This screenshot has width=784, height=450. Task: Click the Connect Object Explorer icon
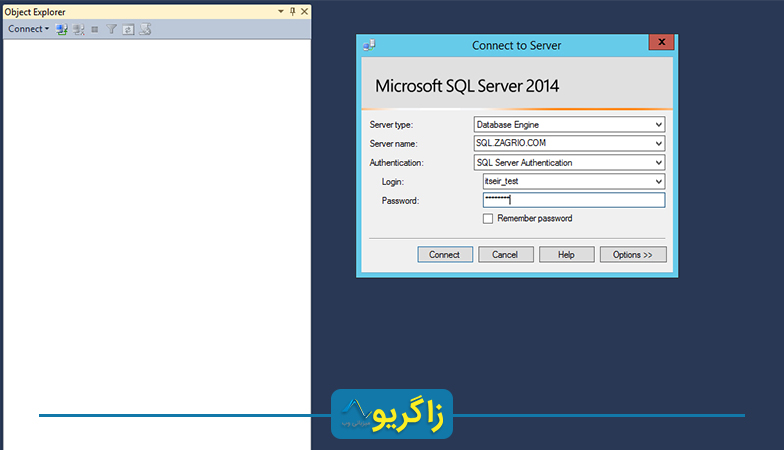[x=62, y=30]
